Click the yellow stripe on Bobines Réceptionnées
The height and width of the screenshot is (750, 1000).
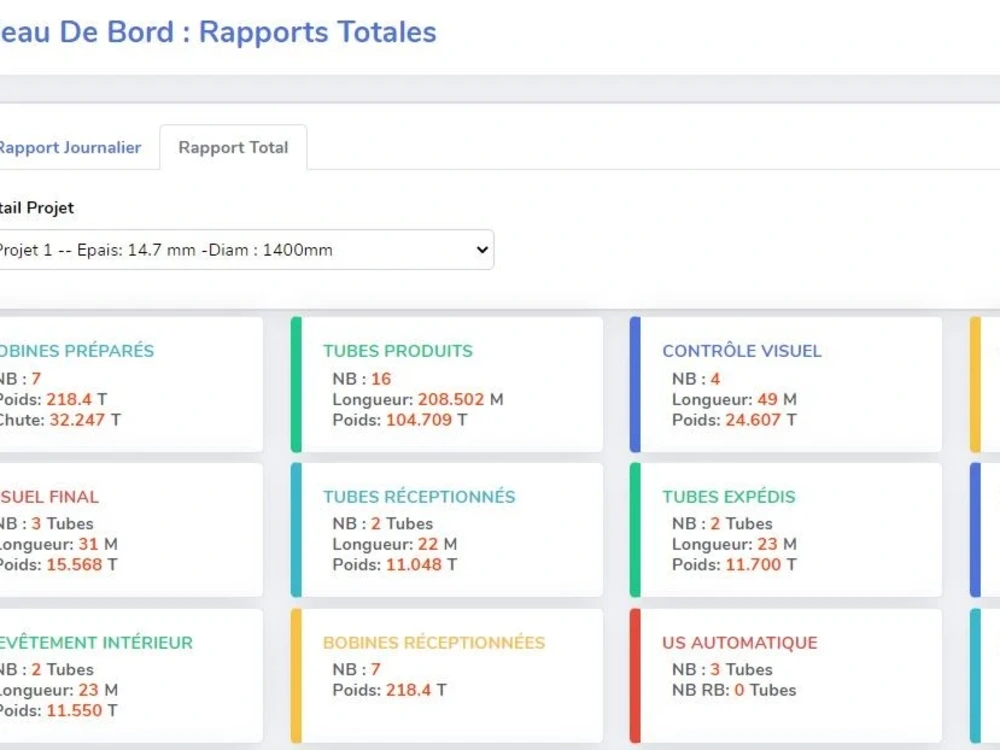[296, 676]
